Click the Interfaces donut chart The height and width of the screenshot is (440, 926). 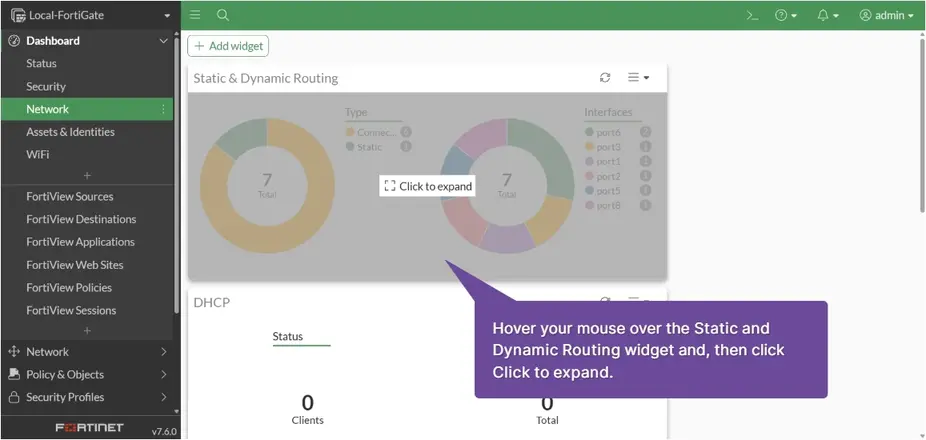(x=507, y=186)
